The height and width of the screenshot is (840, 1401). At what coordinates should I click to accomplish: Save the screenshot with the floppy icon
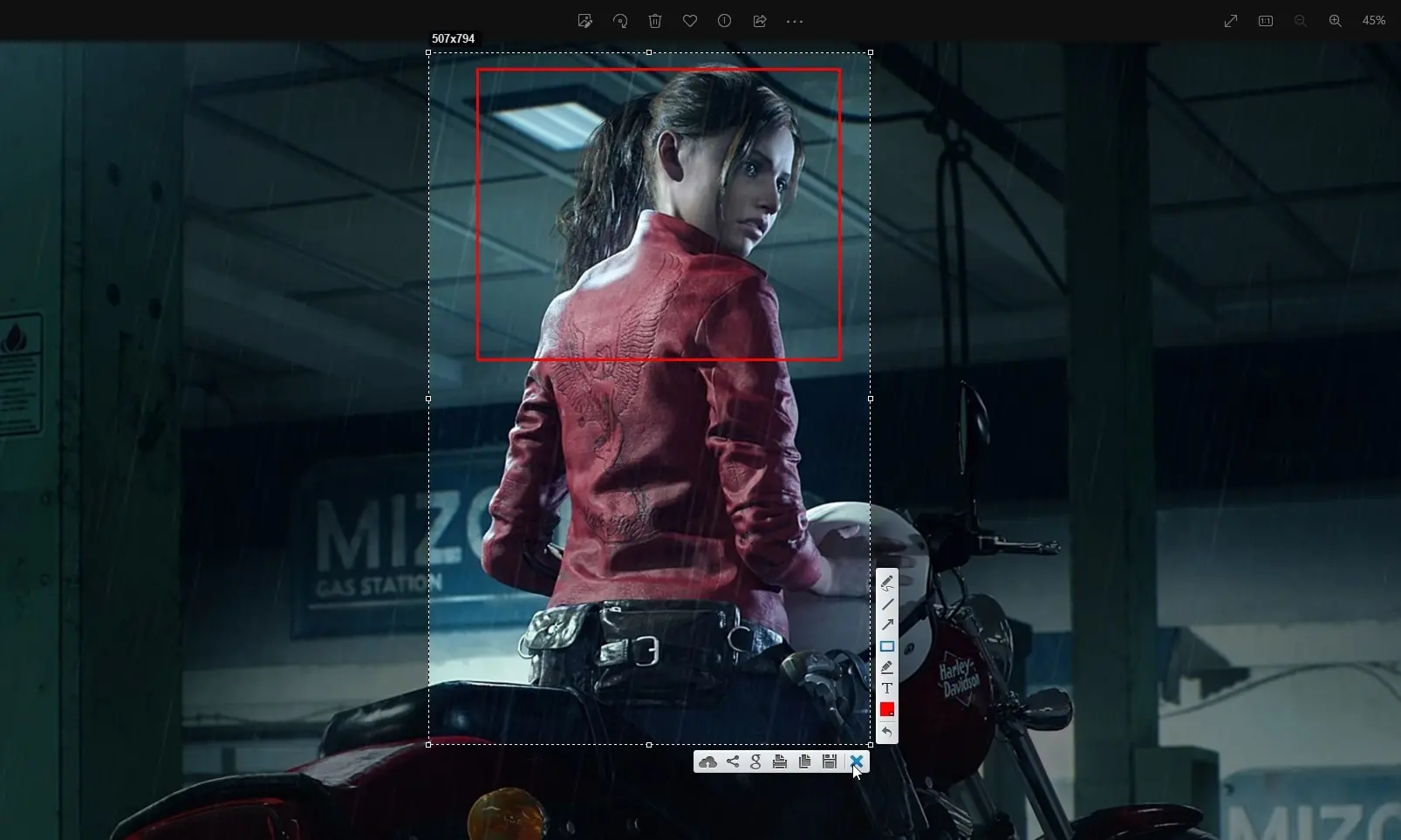point(830,761)
